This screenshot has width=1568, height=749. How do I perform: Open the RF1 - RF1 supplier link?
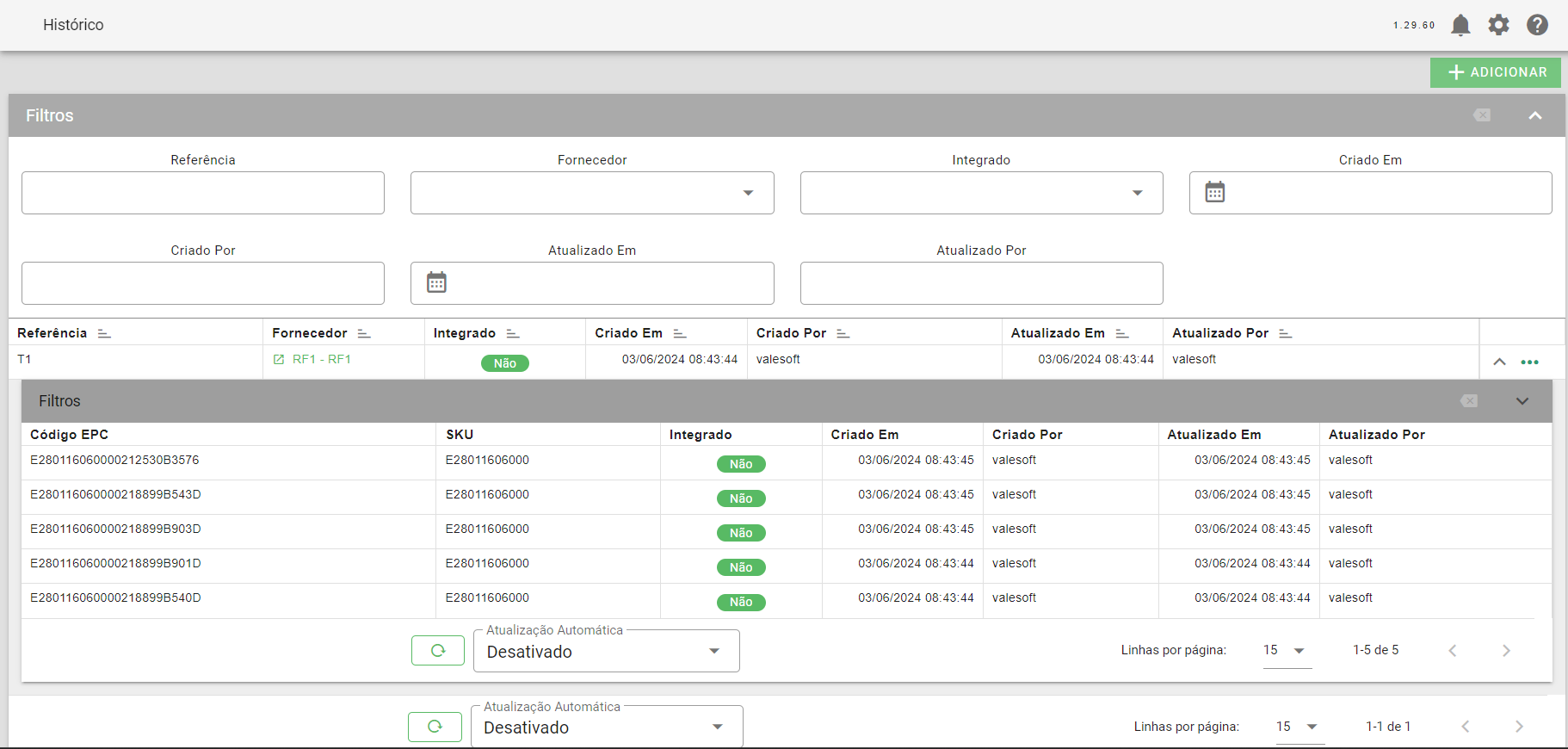point(322,359)
